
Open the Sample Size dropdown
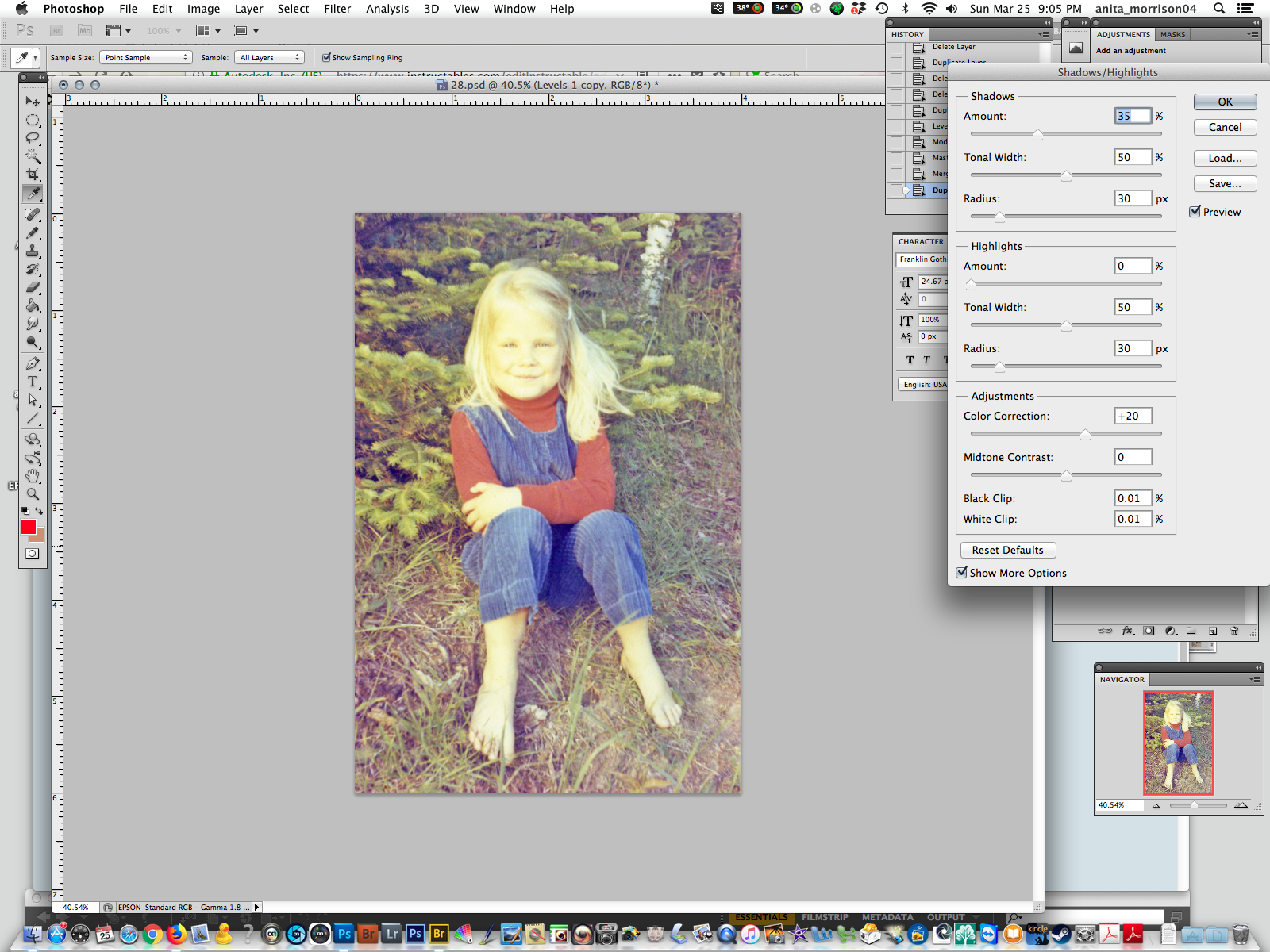(x=146, y=57)
